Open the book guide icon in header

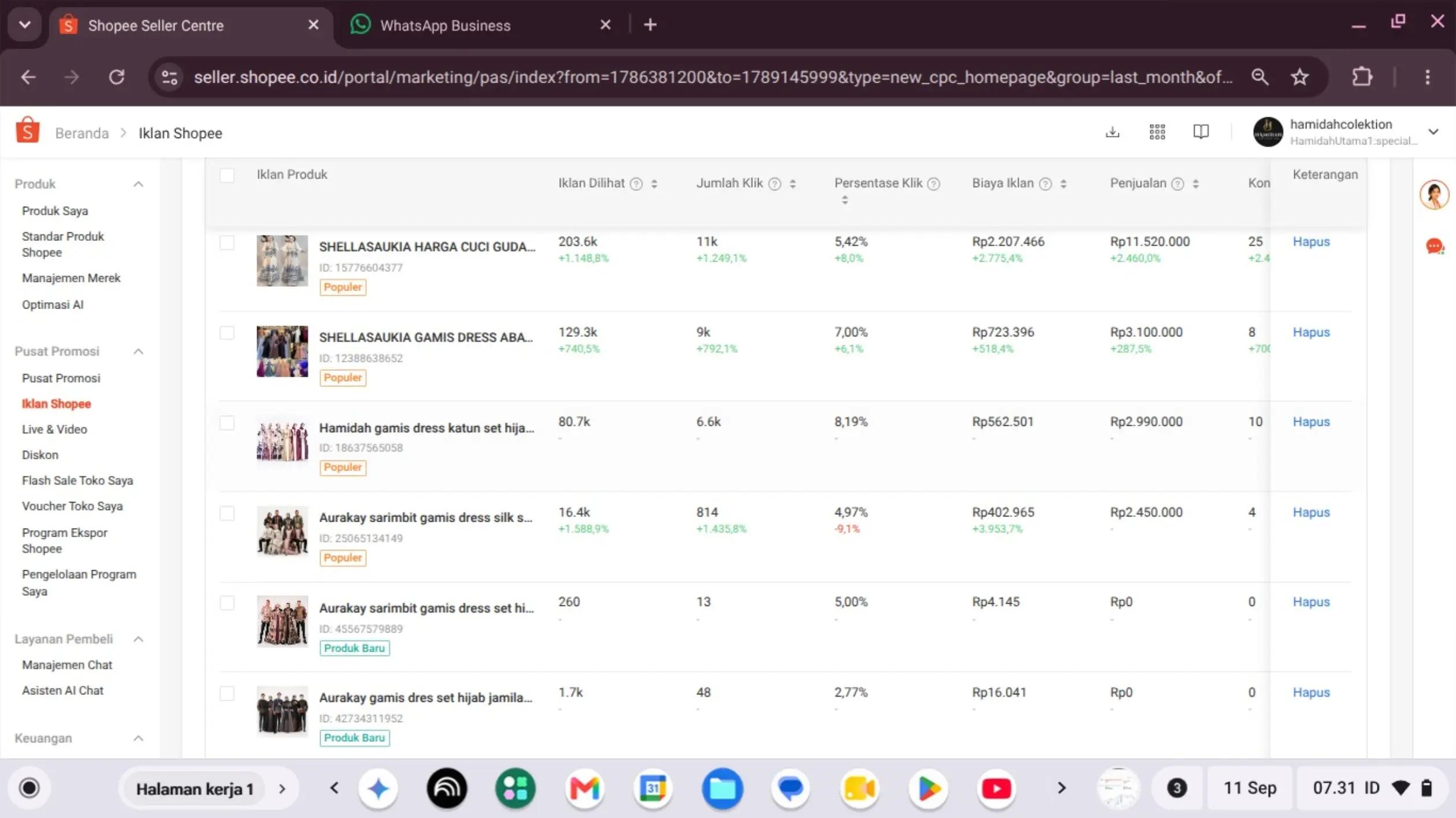pyautogui.click(x=1201, y=132)
